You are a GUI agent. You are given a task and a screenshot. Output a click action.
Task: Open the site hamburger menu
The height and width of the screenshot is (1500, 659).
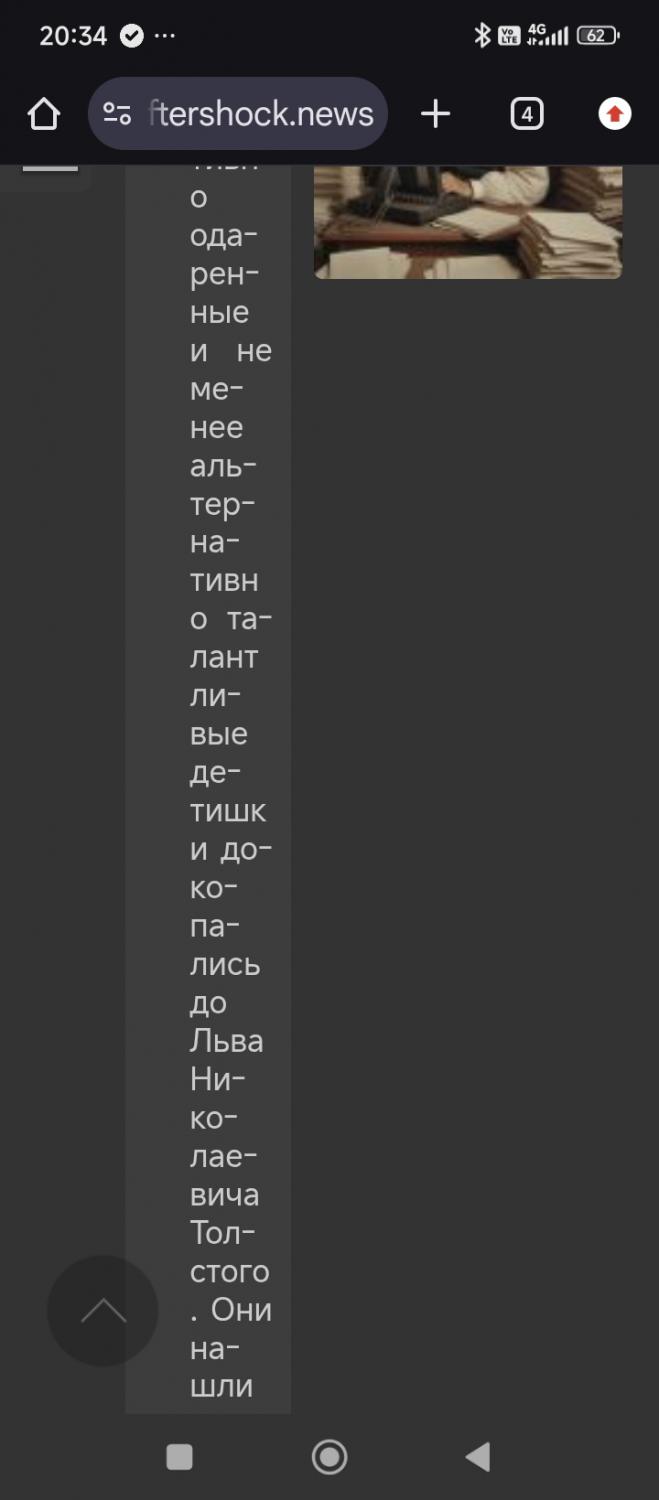(50, 168)
